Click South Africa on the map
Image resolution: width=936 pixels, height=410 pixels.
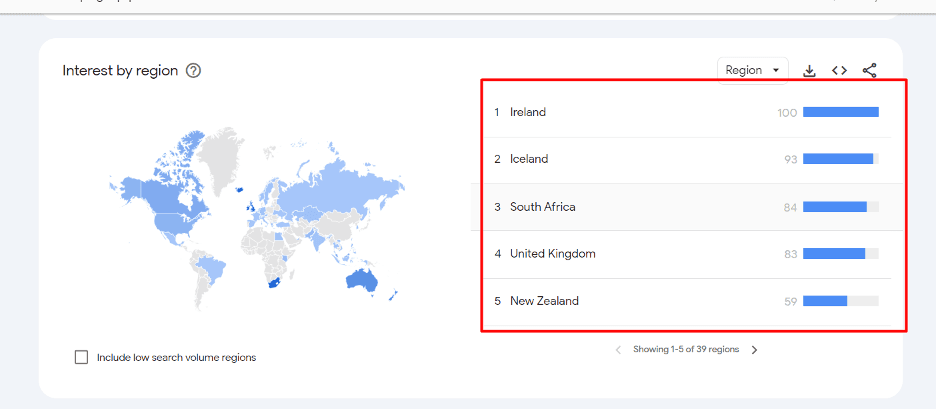pos(274,282)
